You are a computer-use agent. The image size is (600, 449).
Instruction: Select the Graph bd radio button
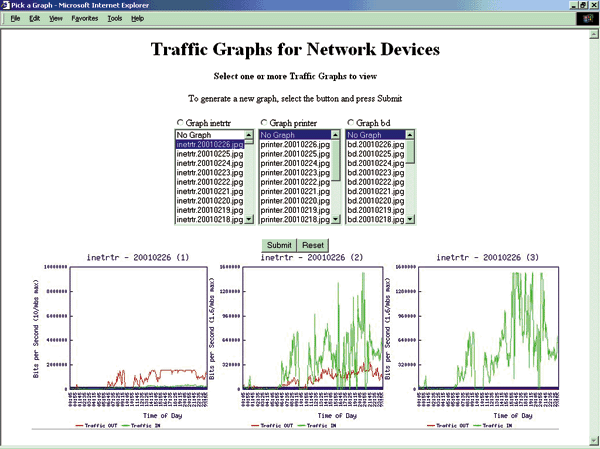point(351,123)
